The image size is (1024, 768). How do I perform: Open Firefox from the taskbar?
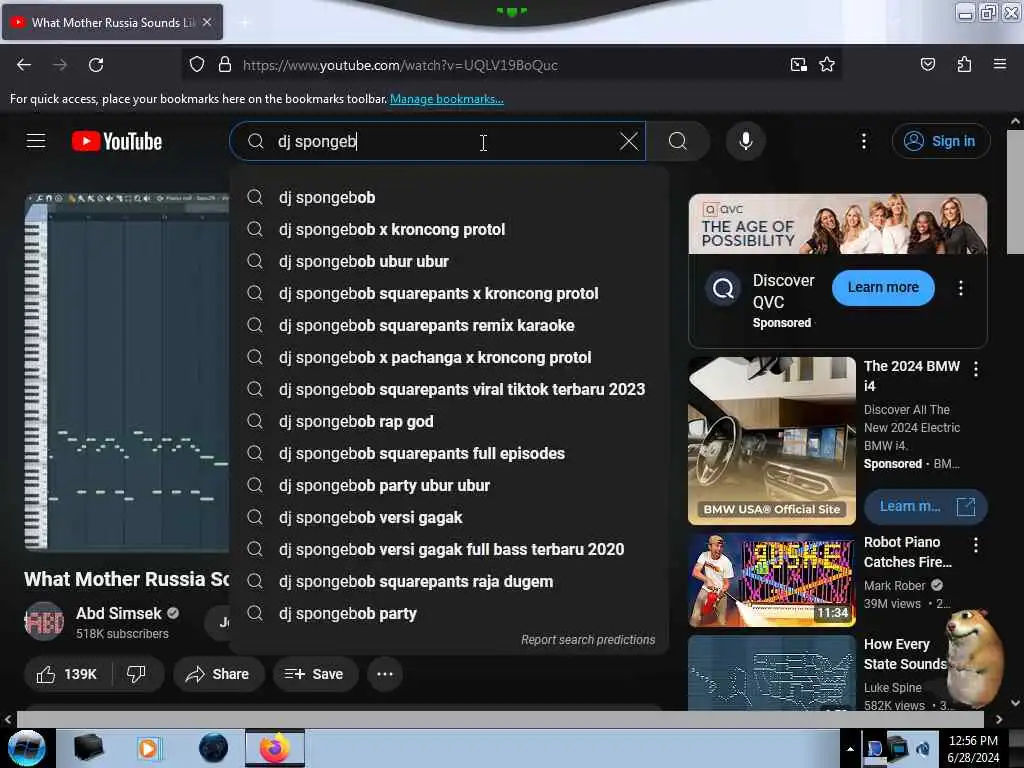pos(275,748)
